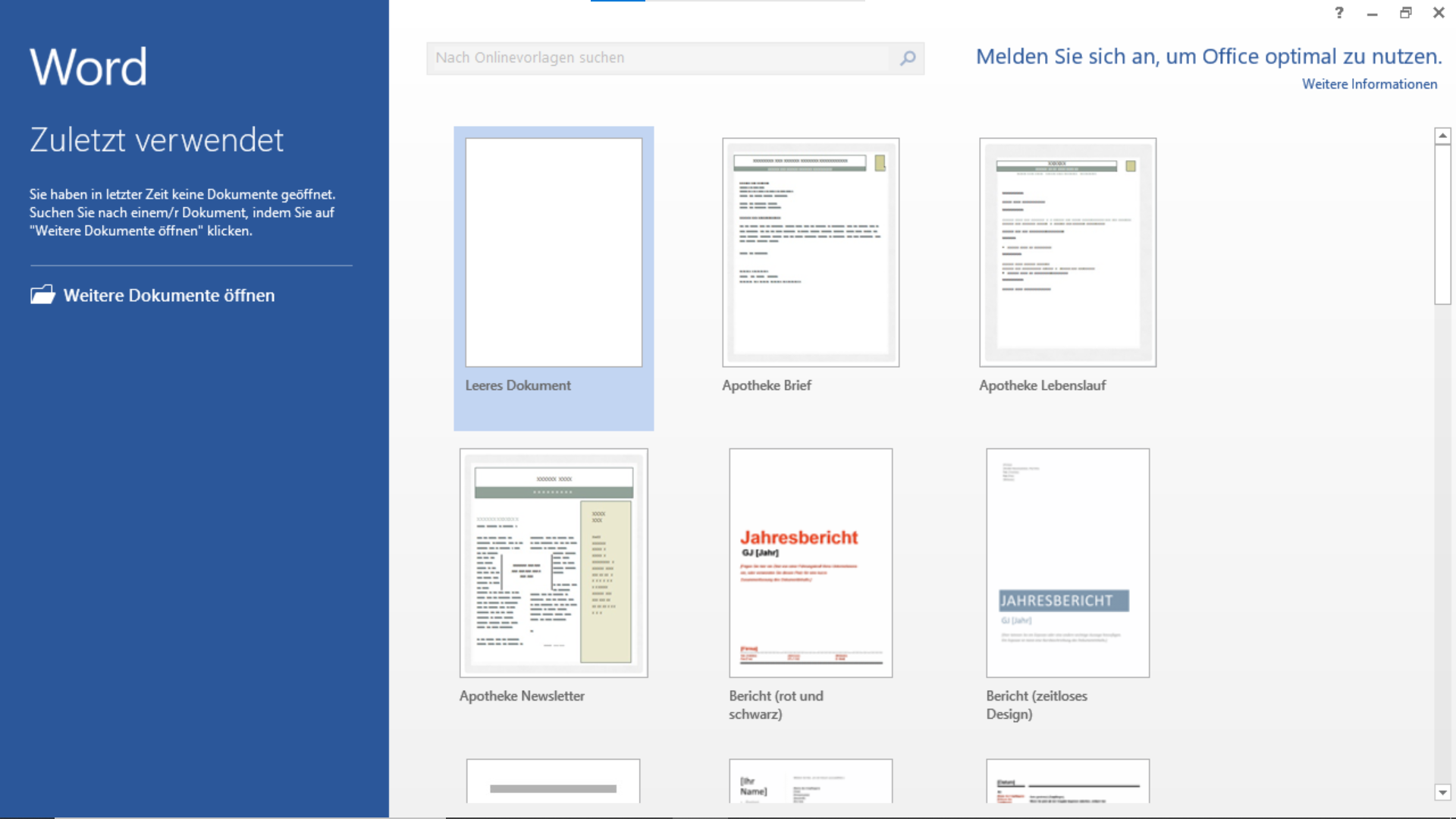1456x819 pixels.
Task: Choose the Apotheke Lebenslauf template thumbnail
Action: (x=1068, y=253)
